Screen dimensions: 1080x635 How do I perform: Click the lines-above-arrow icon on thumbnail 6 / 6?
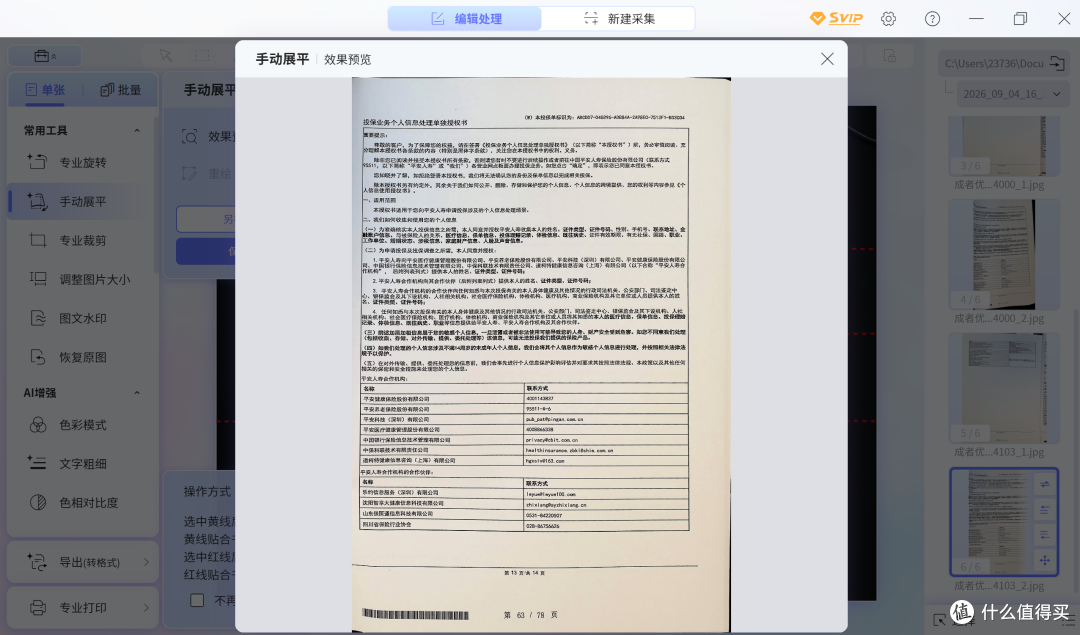point(1044,534)
